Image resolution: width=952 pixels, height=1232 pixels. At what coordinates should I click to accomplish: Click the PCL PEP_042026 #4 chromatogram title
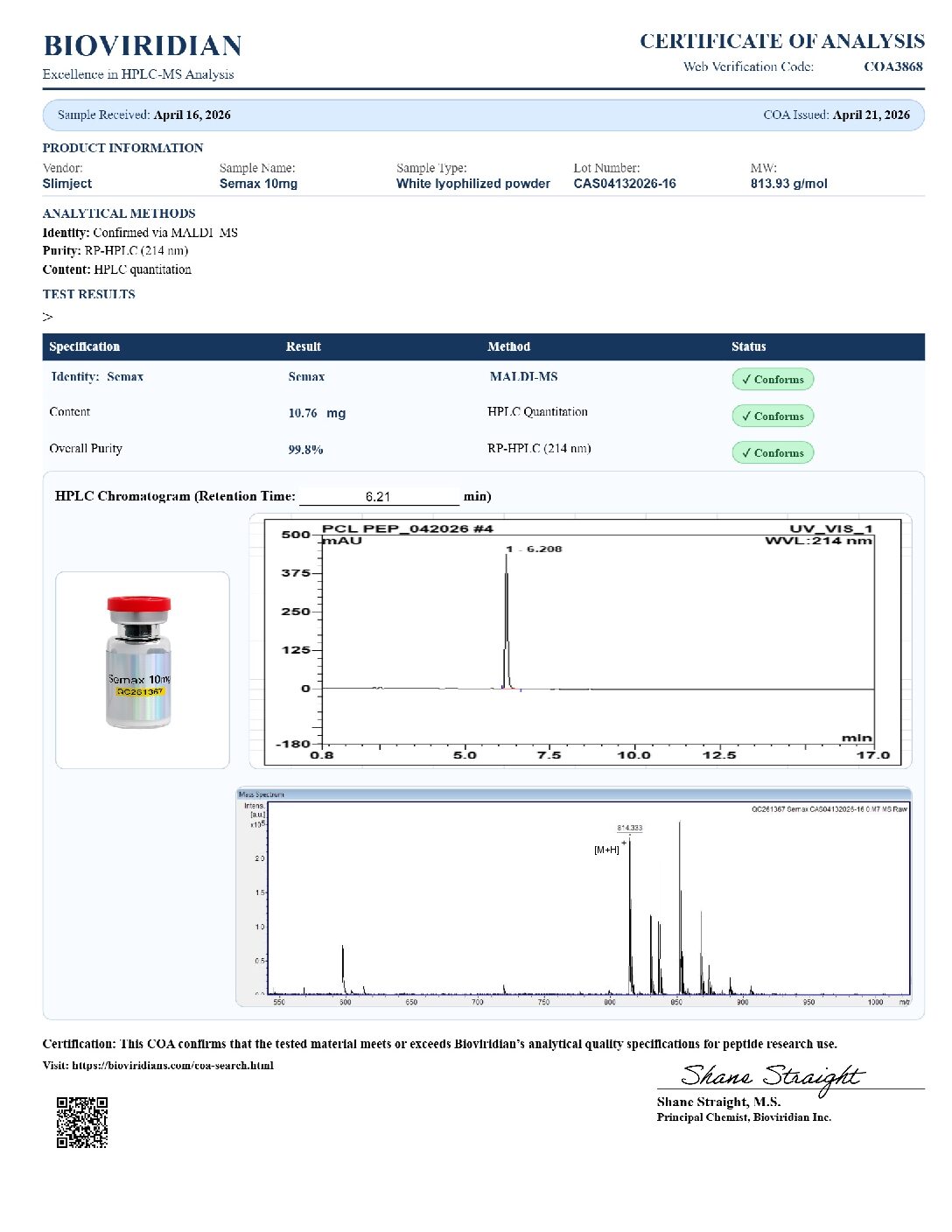tap(408, 528)
